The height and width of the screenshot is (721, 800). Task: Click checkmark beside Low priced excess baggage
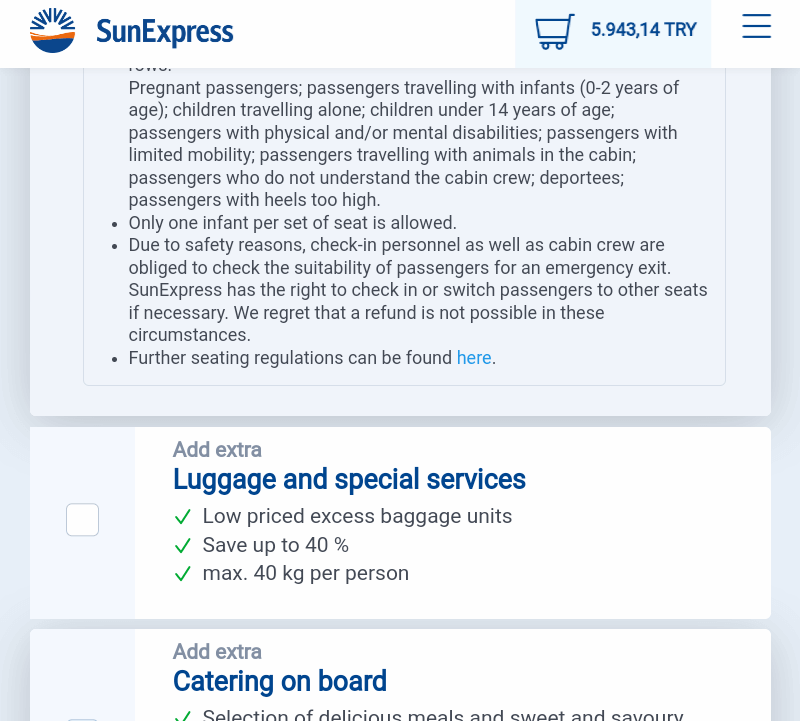pos(182,517)
